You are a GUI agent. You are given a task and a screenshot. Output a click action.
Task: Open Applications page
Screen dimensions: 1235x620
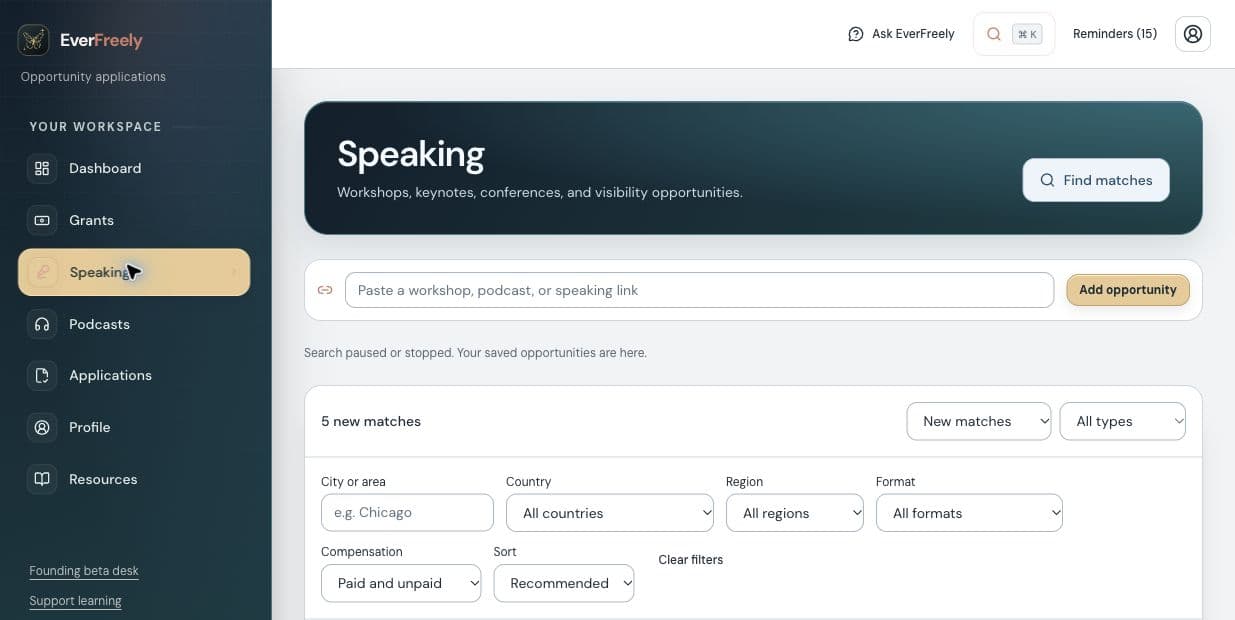pos(134,375)
